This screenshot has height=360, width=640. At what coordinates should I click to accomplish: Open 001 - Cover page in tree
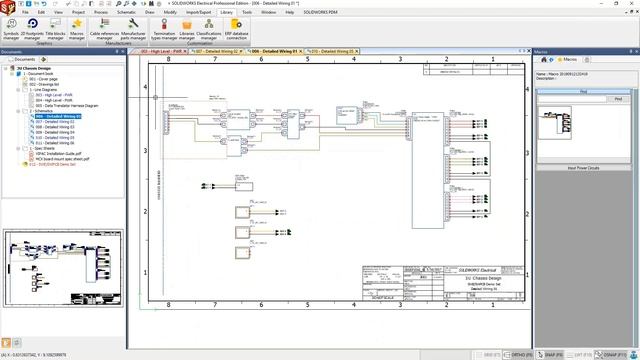43,79
